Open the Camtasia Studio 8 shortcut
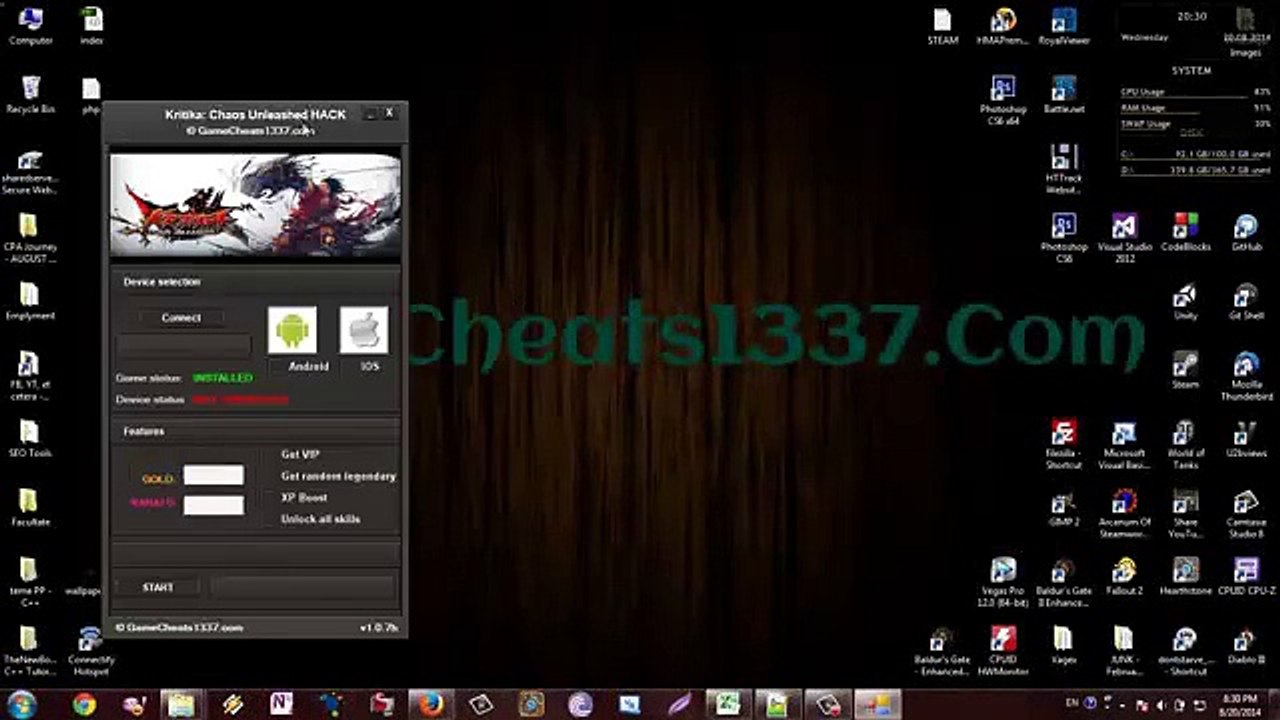This screenshot has height=720, width=1280. coord(1246,512)
